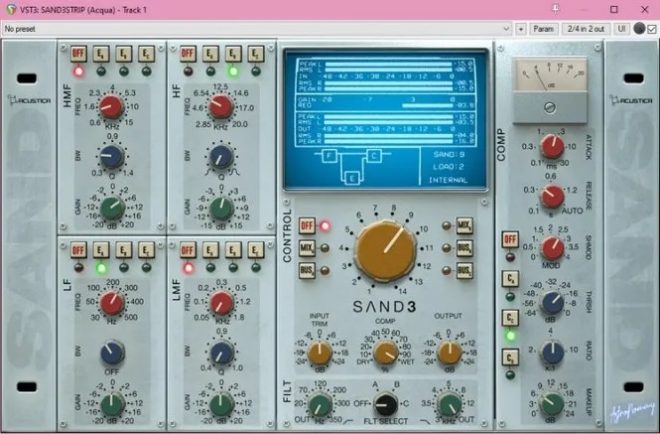Select the bottom C button in COMP
The image size is (660, 434).
click(510, 357)
